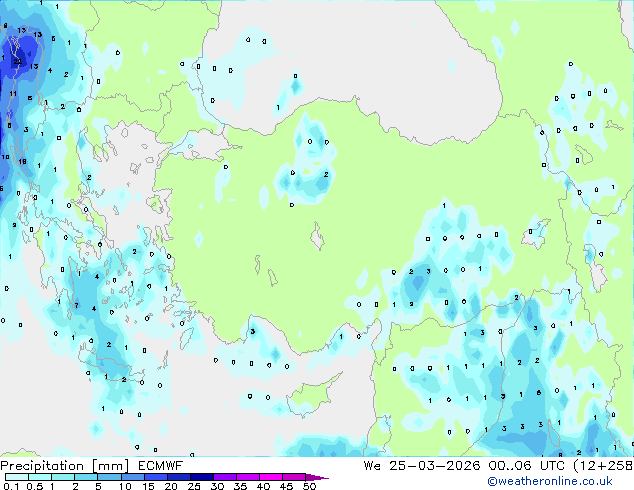Click the legend arrow tip above 50 mm
Image resolution: width=634 pixels, height=490 pixels.
(317, 477)
